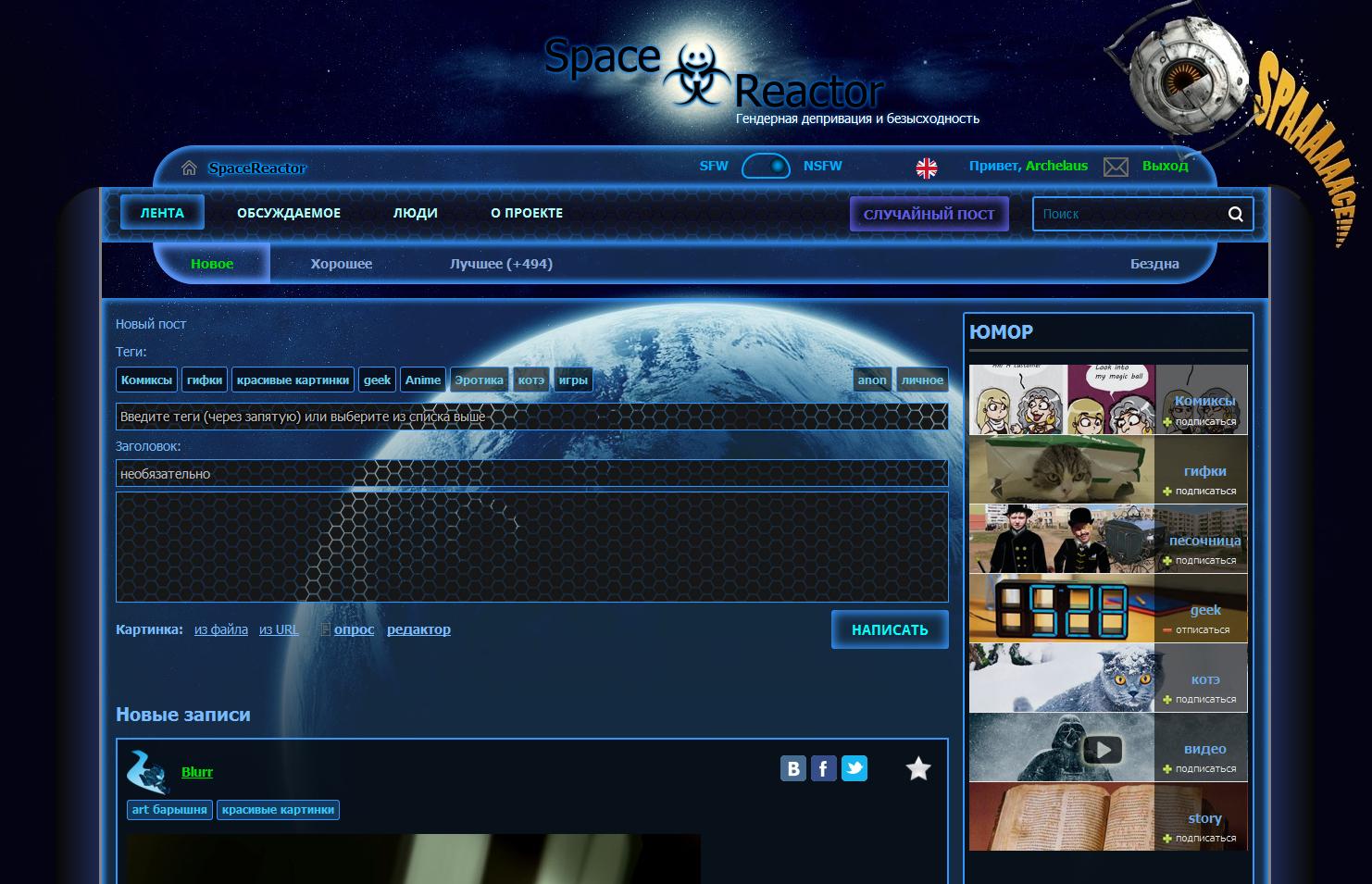Click the СЛУЧАЙНЫЙ ПОСТ button
Image resolution: width=1372 pixels, height=884 pixels.
[929, 214]
